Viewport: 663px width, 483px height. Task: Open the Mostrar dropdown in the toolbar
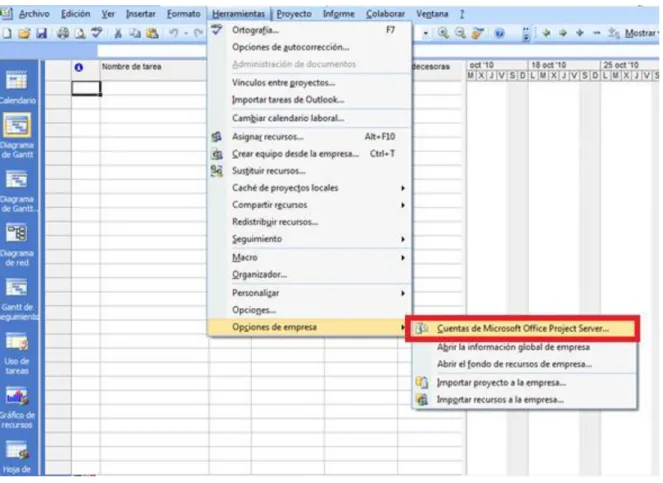[641, 33]
